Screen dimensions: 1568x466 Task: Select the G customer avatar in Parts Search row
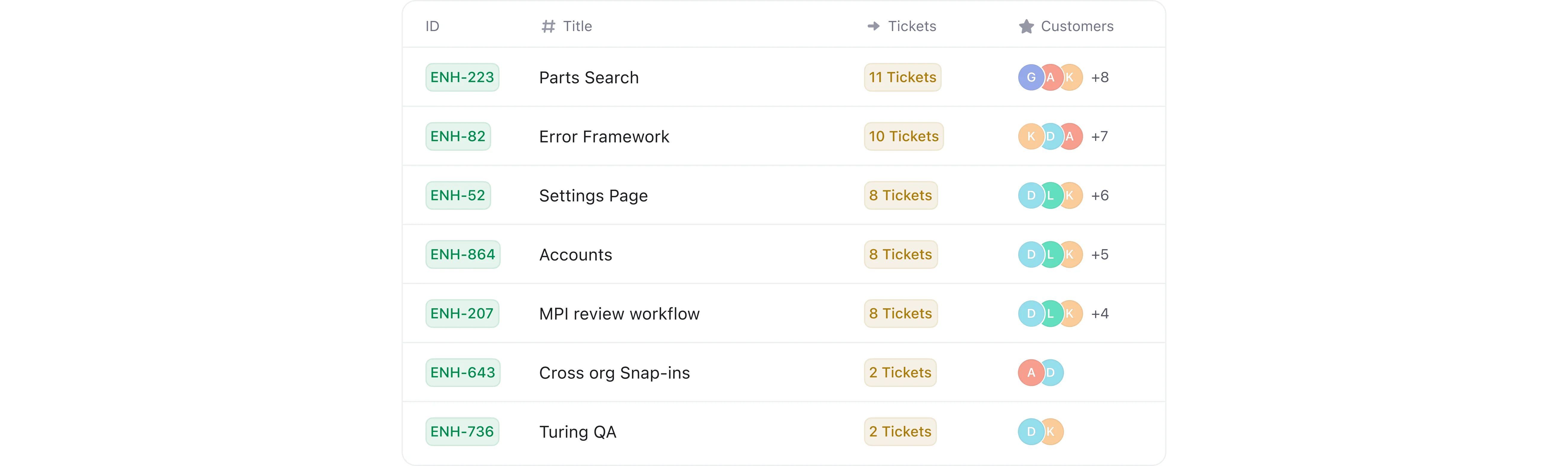(x=1031, y=77)
